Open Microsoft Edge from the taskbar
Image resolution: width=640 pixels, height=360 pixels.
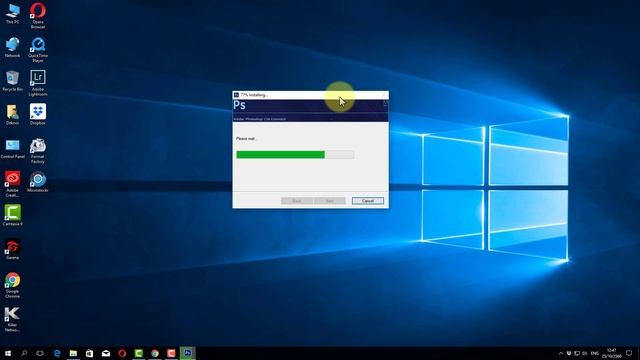(x=57, y=353)
